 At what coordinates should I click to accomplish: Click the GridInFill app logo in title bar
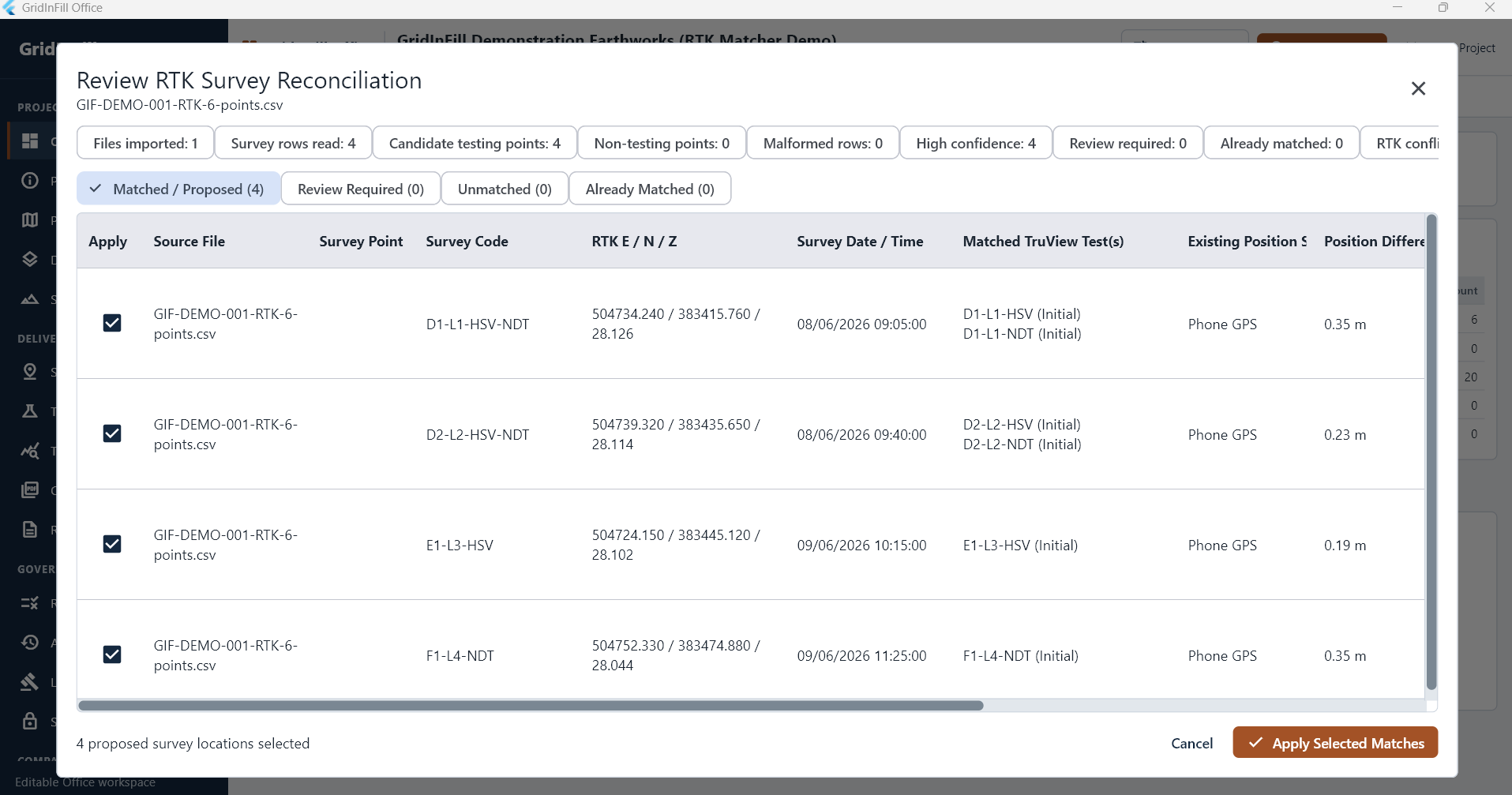[x=9, y=8]
